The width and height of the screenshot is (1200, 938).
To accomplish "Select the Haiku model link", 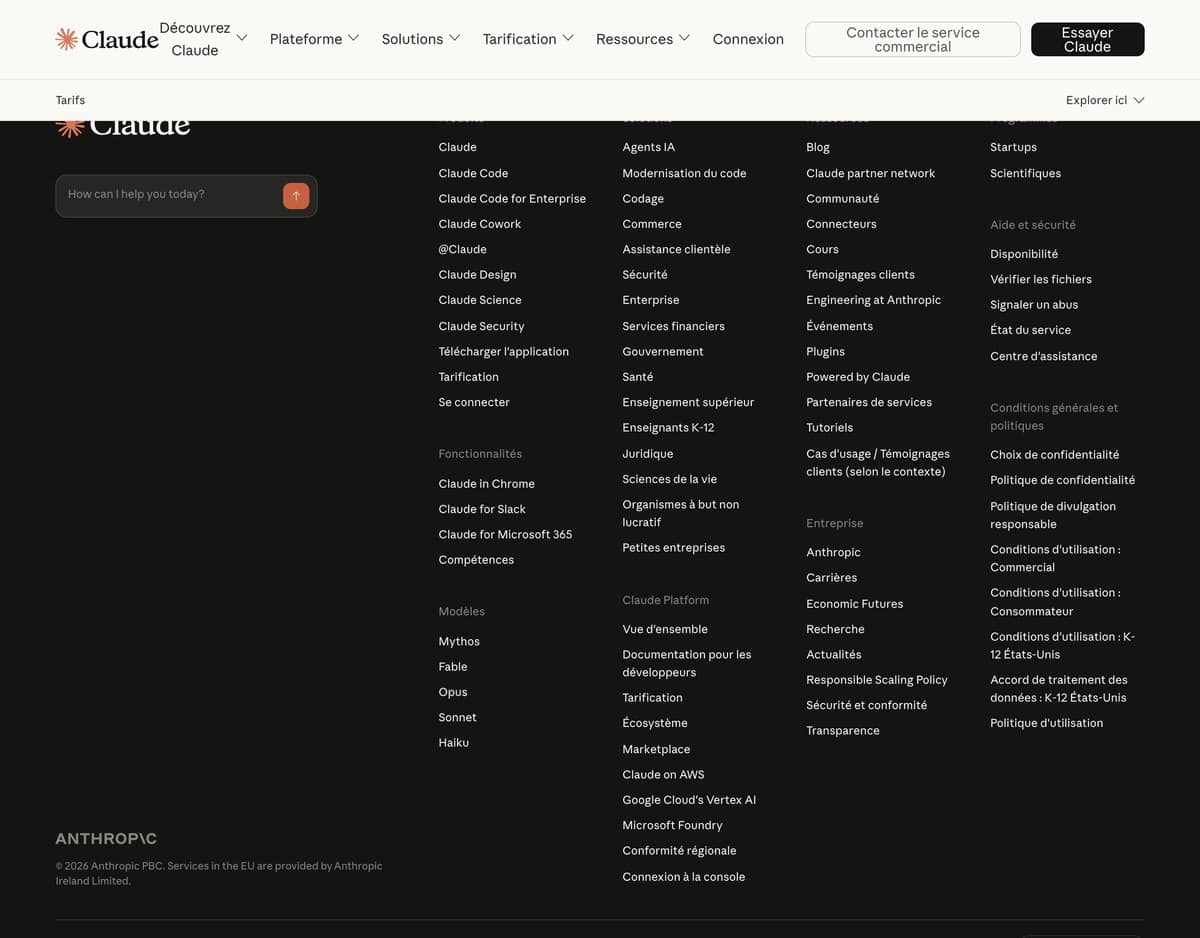I will pos(453,743).
